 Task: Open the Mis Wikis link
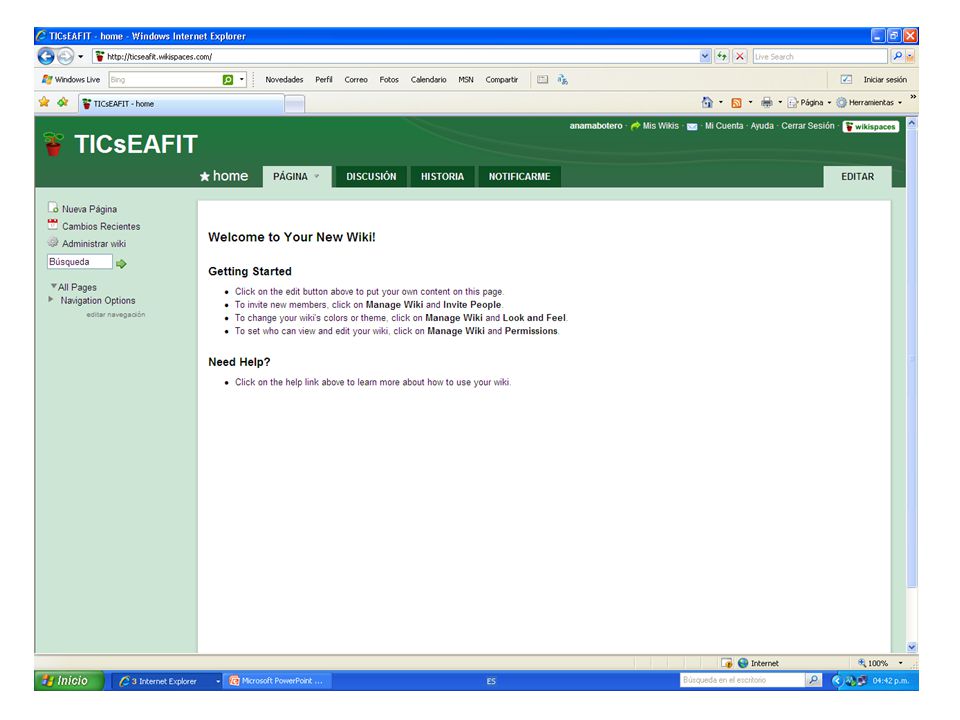[654, 126]
